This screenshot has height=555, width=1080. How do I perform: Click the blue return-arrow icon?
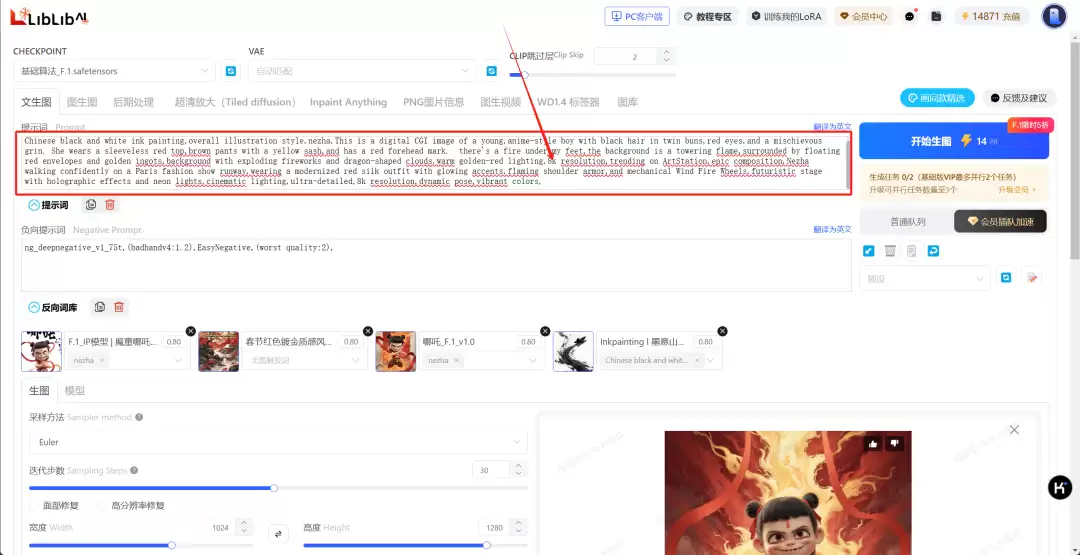click(x=933, y=251)
